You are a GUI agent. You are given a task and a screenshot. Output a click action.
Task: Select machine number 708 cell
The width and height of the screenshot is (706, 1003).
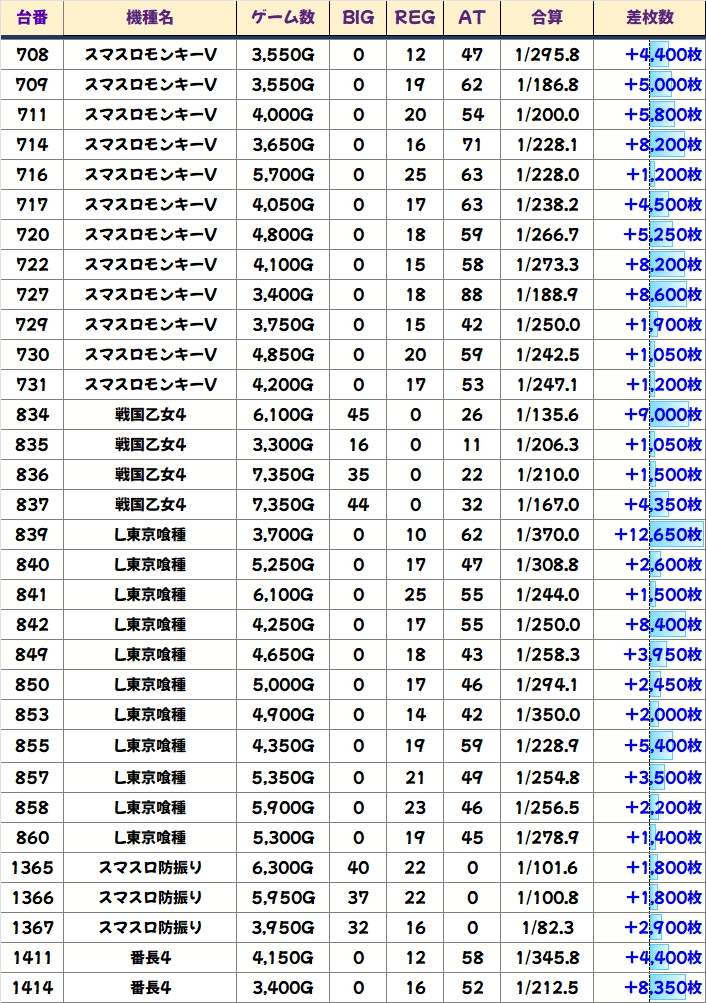tap(32, 54)
